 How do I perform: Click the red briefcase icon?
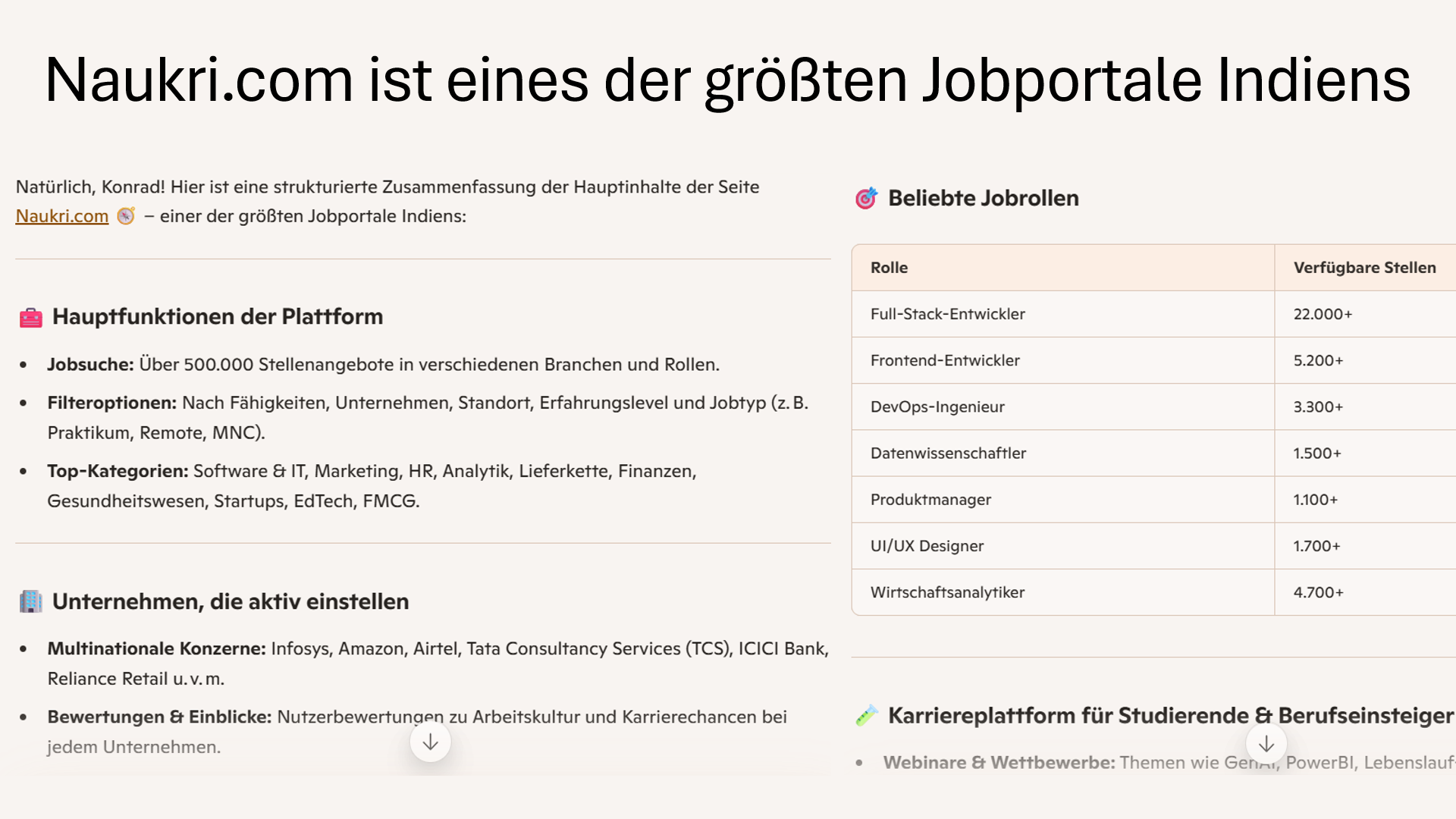(x=31, y=318)
